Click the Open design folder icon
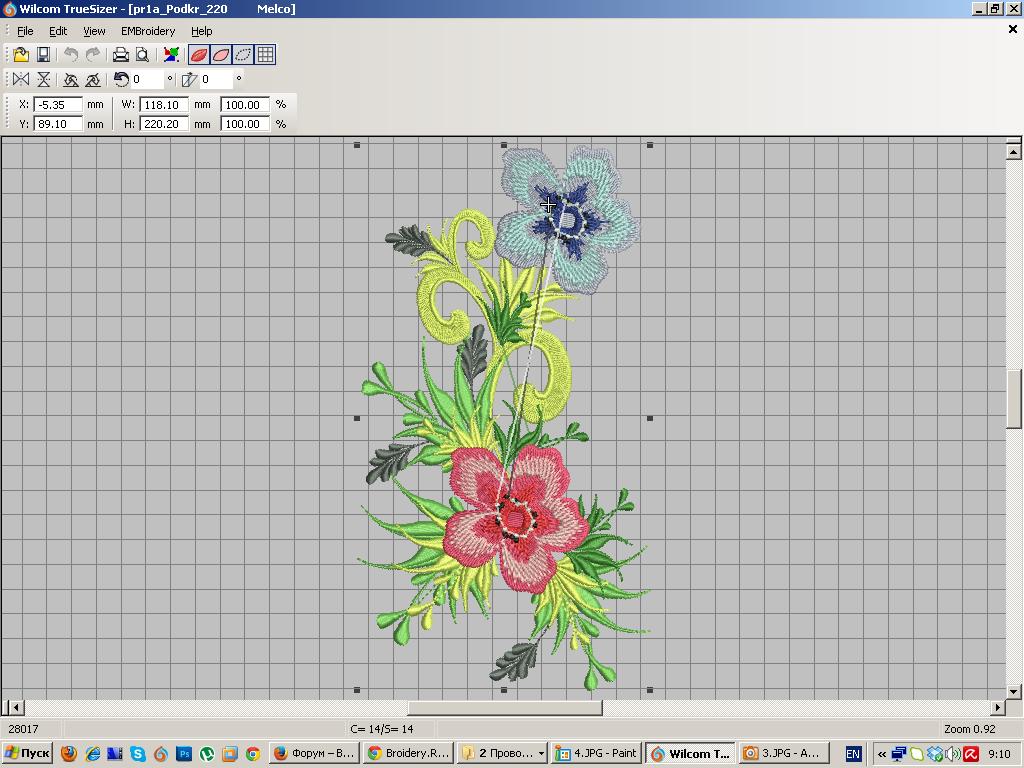Image resolution: width=1024 pixels, height=768 pixels. coord(21,55)
